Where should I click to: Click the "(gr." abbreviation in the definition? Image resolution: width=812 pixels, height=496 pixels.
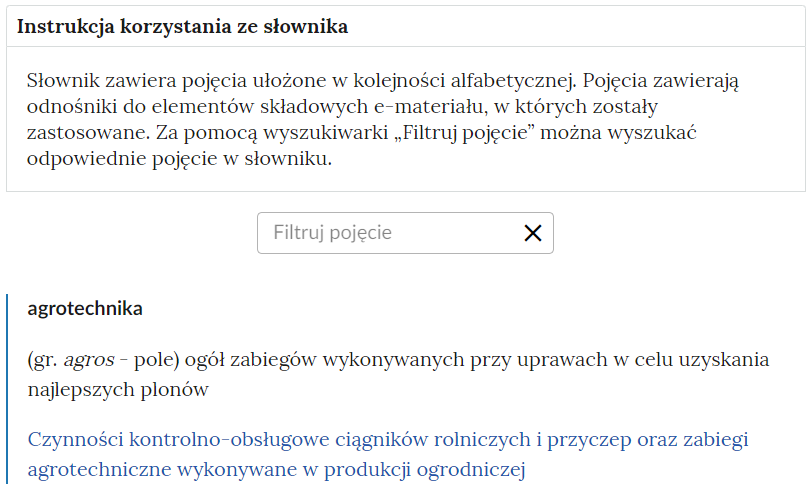click(42, 360)
